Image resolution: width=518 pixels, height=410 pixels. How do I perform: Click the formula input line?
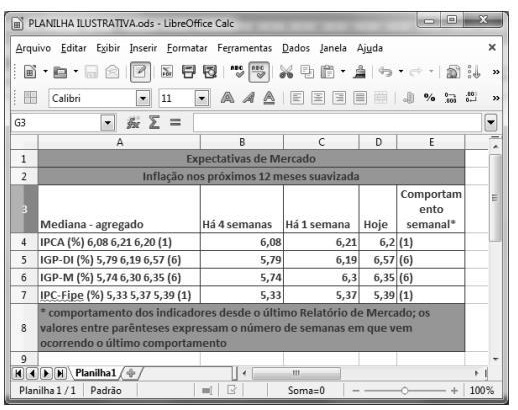tap(337, 123)
